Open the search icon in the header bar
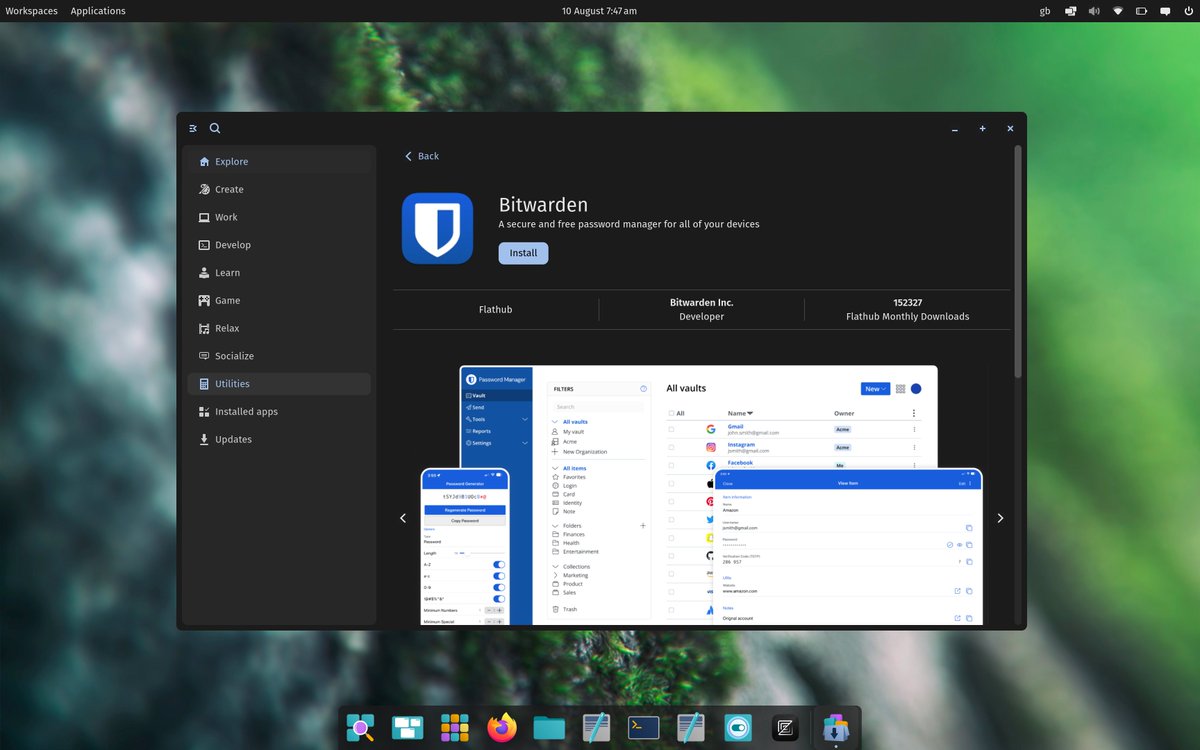 coord(215,128)
